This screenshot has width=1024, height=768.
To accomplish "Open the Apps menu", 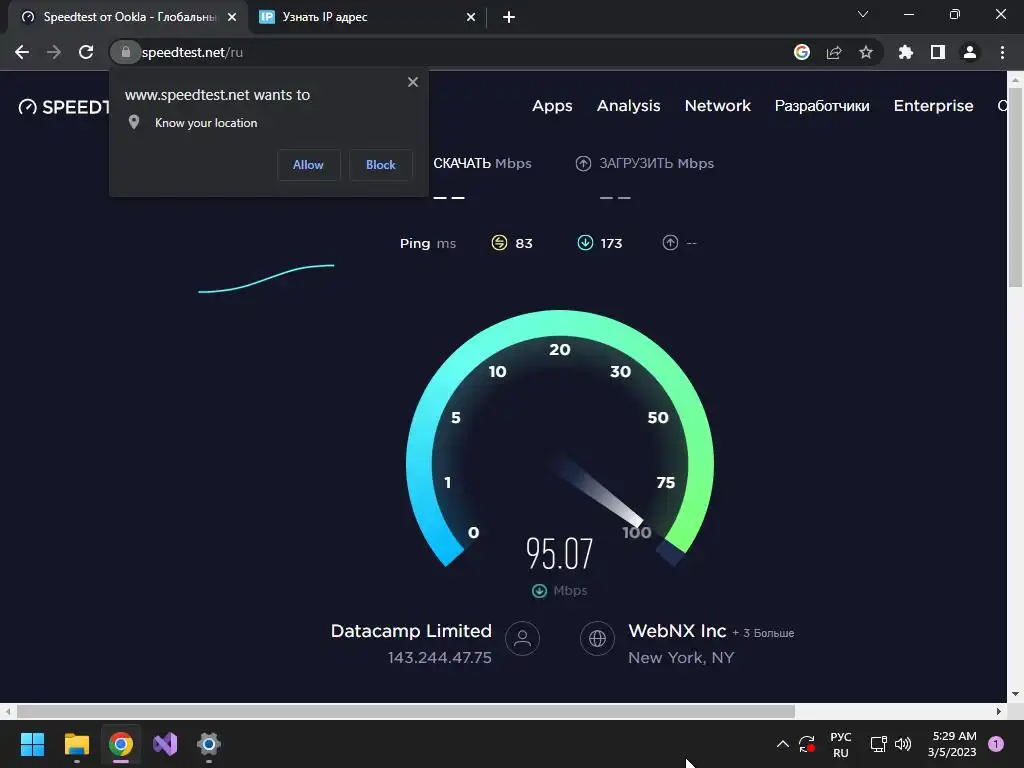I will [x=552, y=106].
